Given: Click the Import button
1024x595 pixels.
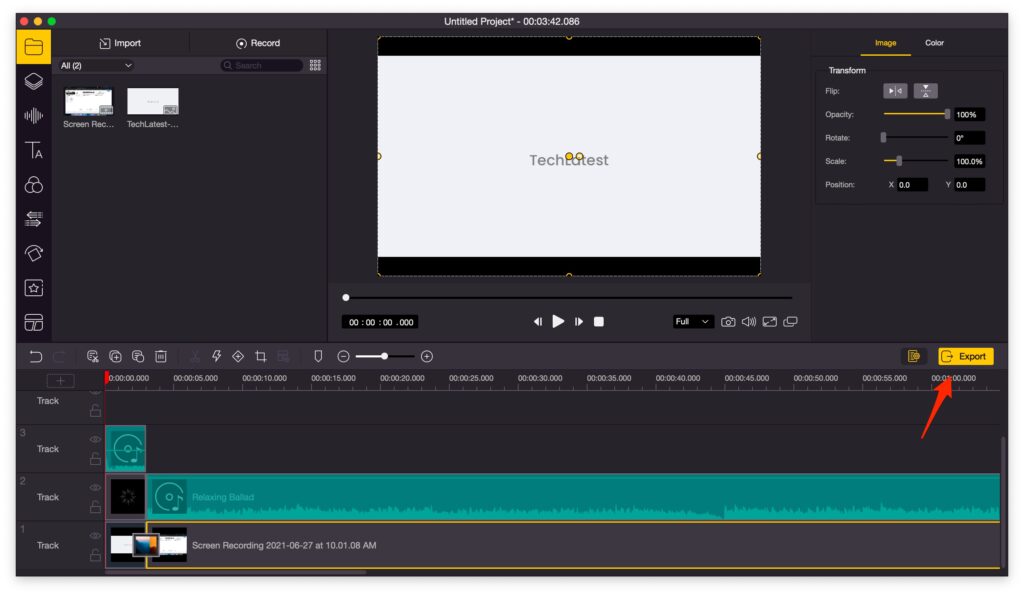Looking at the screenshot, I should point(120,43).
